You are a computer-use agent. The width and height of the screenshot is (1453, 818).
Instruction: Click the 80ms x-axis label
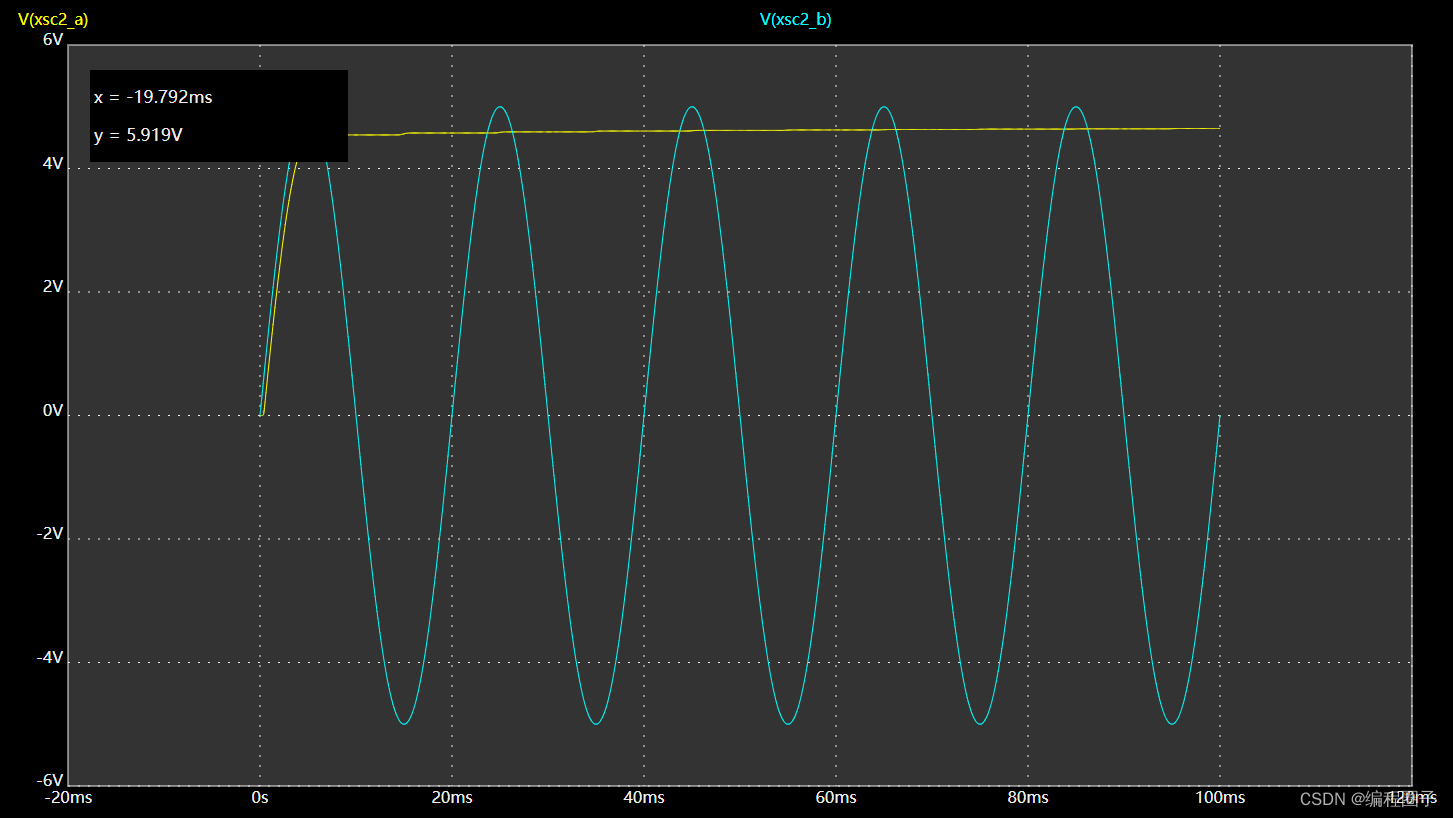pos(1028,797)
